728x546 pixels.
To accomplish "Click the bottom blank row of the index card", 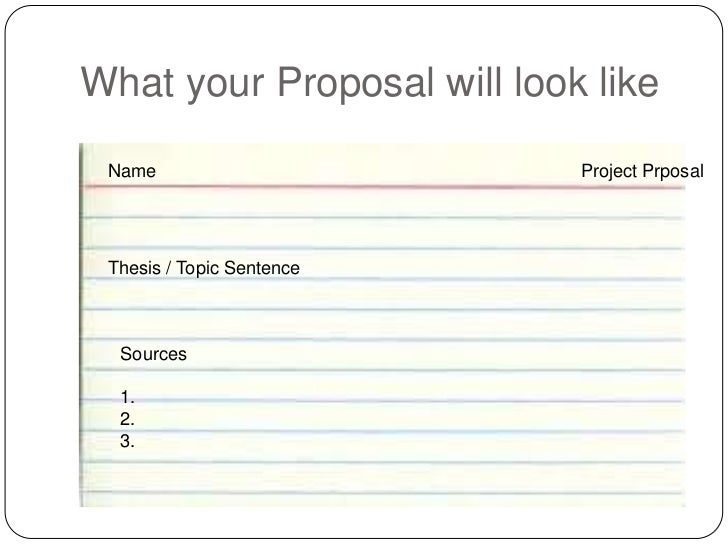I will coord(383,500).
